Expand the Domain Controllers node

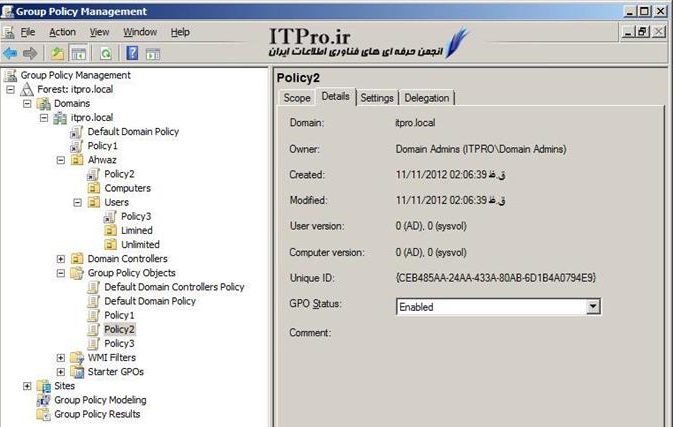tap(61, 259)
